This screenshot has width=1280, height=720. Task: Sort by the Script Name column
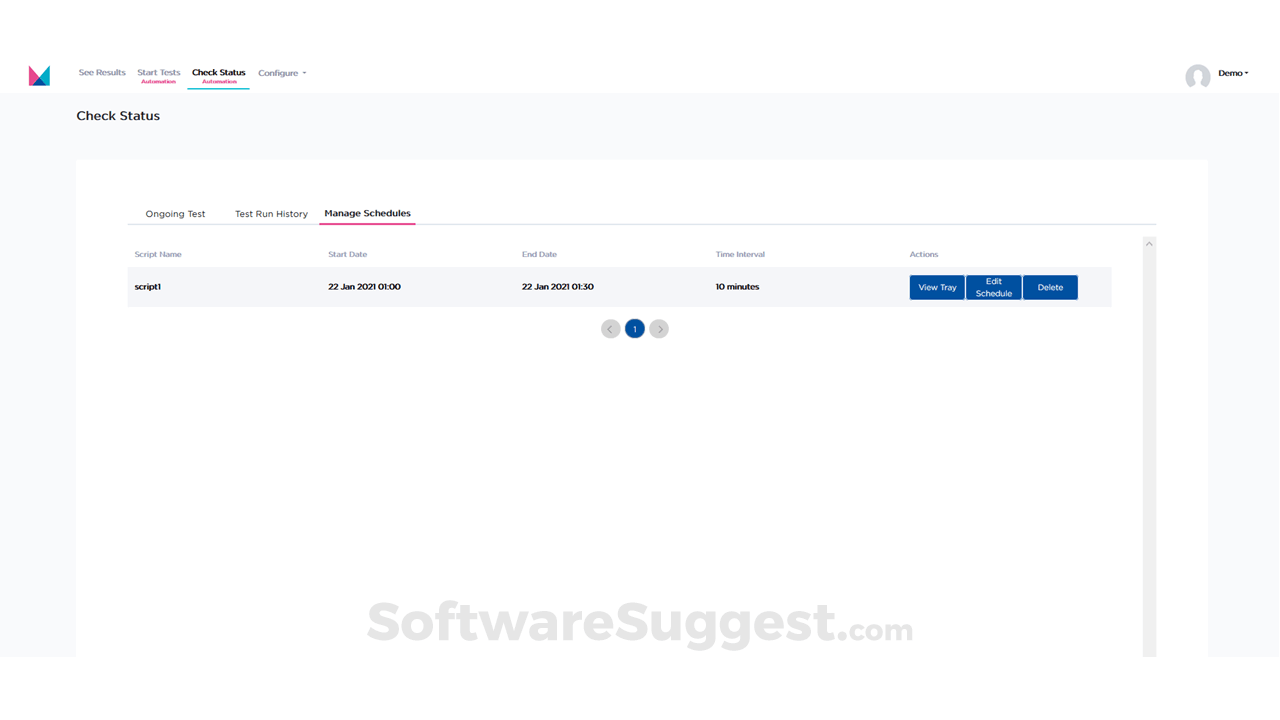click(x=157, y=254)
